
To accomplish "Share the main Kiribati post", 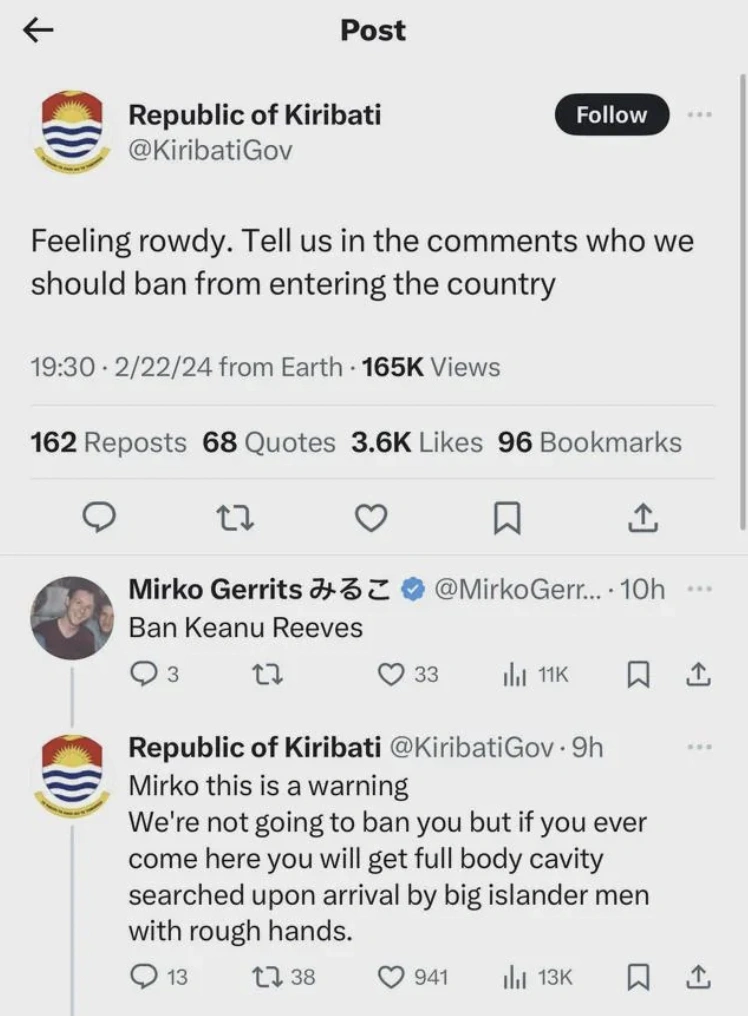I will 642,517.
